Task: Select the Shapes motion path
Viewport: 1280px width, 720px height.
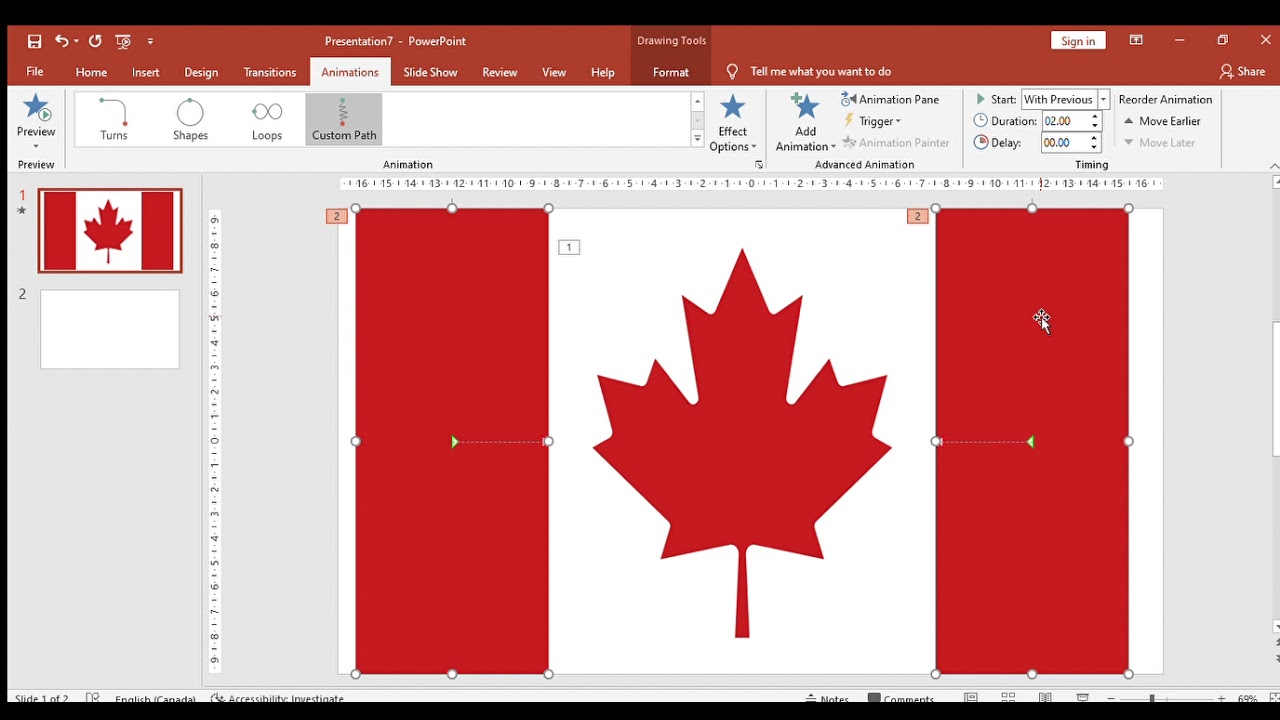Action: point(190,120)
